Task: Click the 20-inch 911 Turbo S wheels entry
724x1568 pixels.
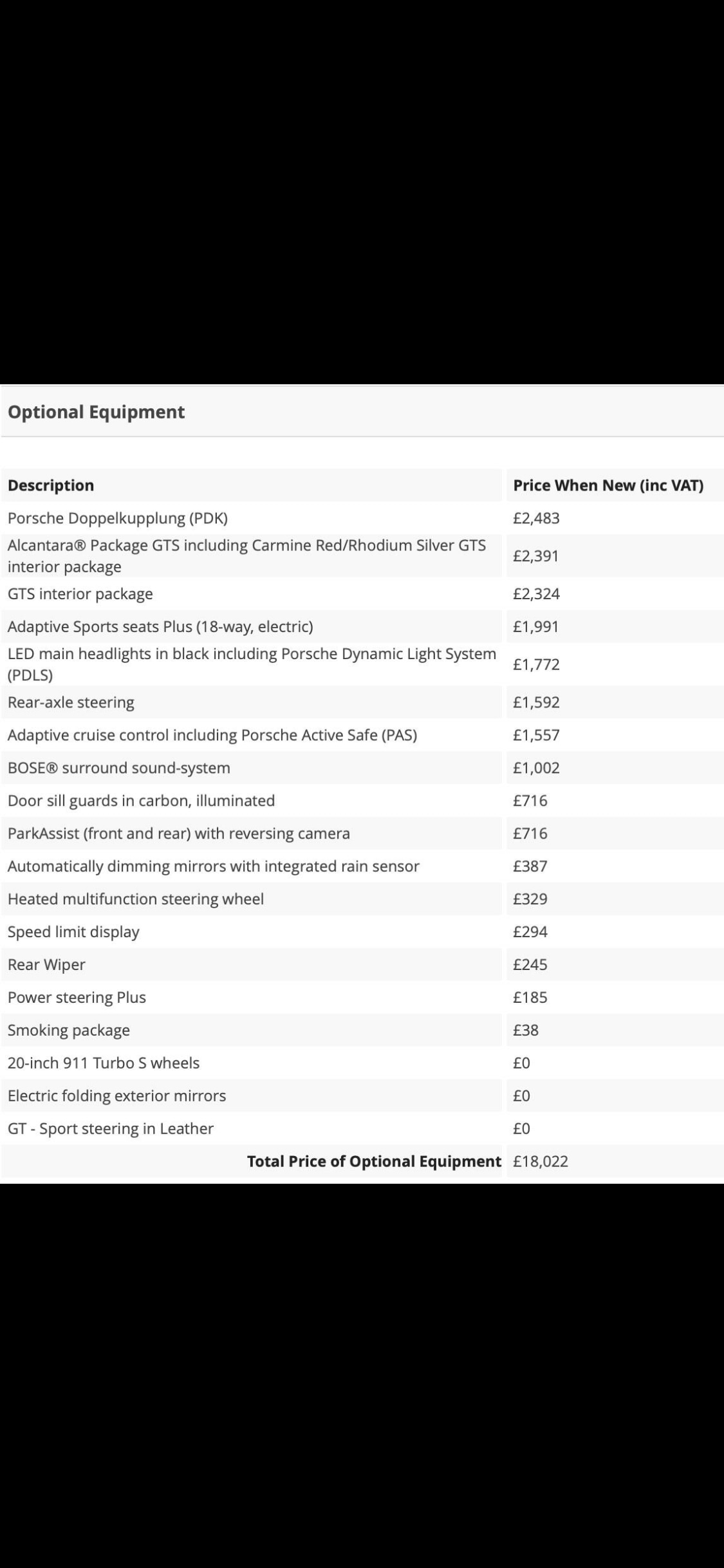Action: pyautogui.click(x=104, y=1063)
